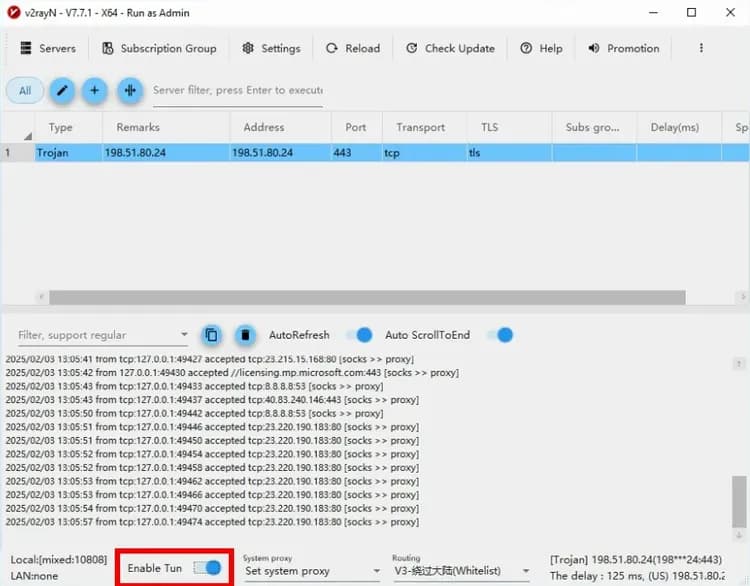Viewport: 750px width, 586px height.
Task: Click the Server filter input field
Action: point(237,90)
